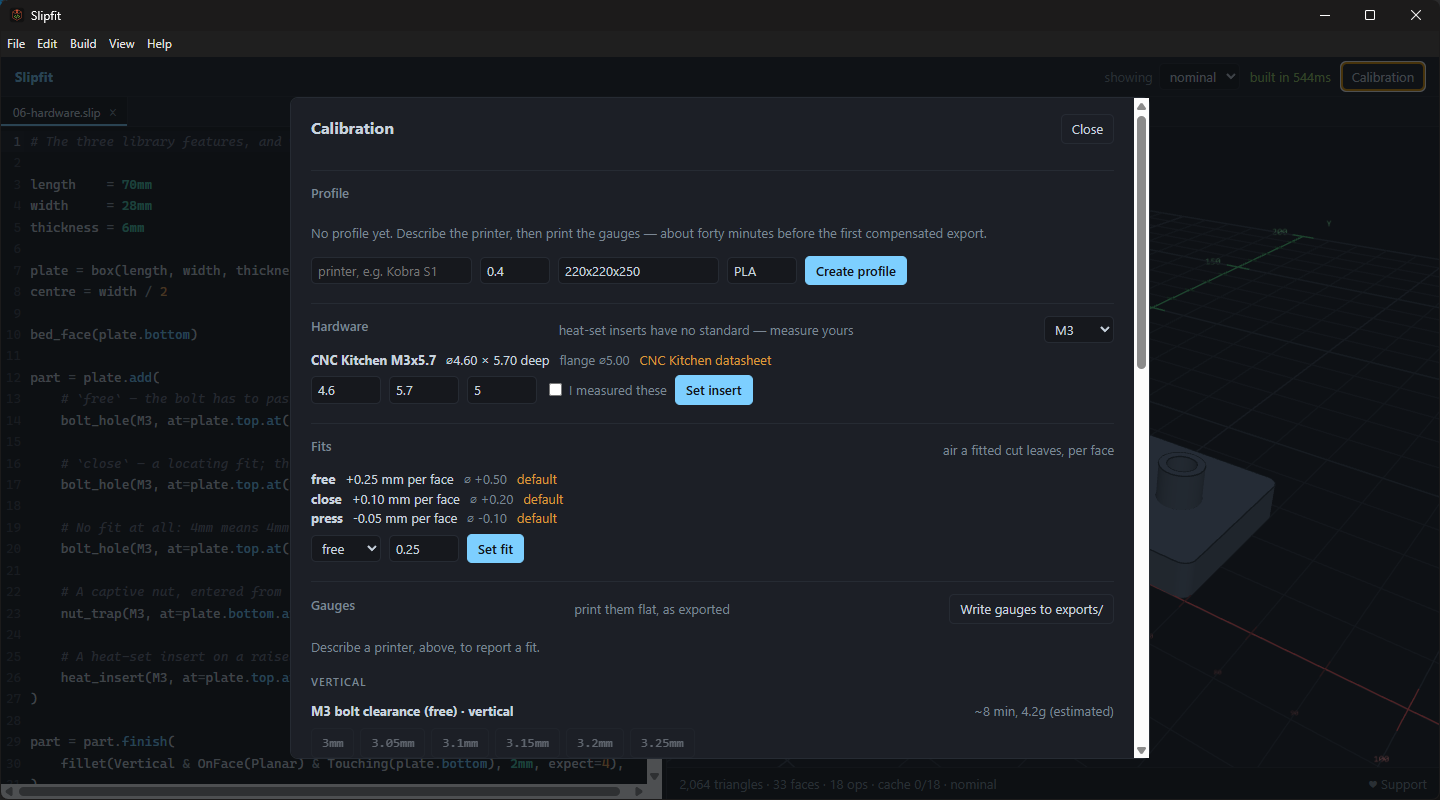Click the Calibration button in the header
The image size is (1440, 800).
(x=1383, y=77)
